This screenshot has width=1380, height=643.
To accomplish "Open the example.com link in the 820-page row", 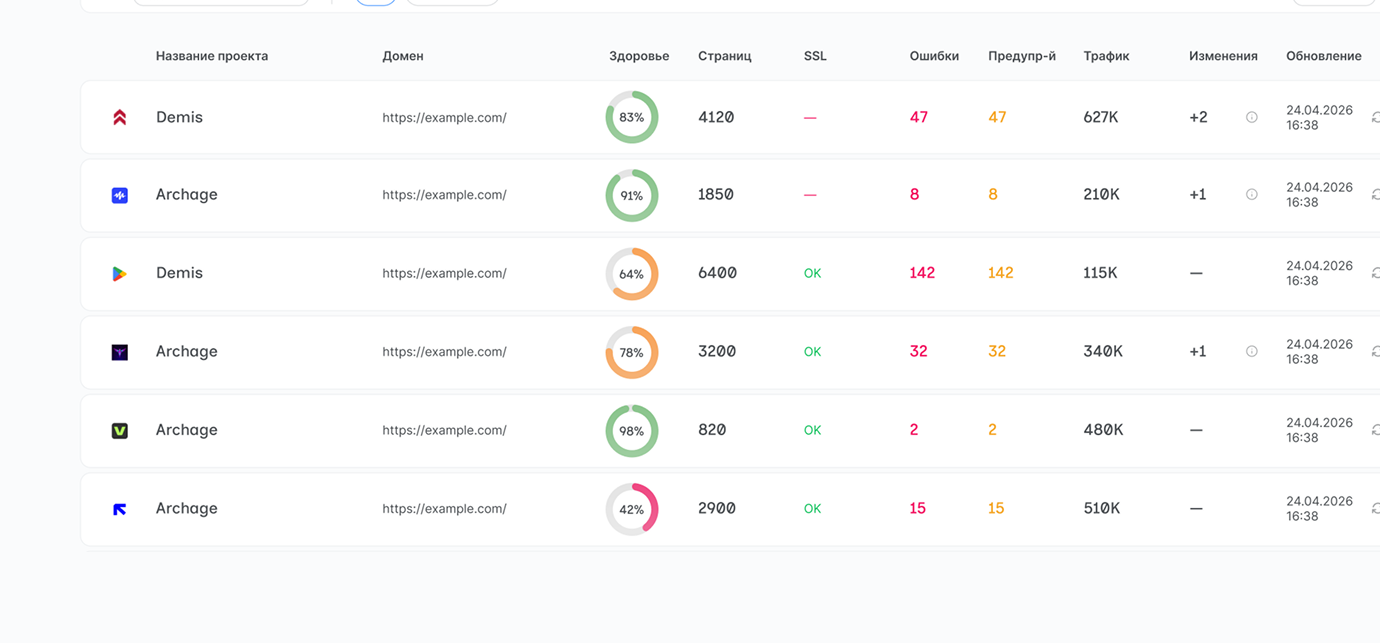I will point(444,431).
